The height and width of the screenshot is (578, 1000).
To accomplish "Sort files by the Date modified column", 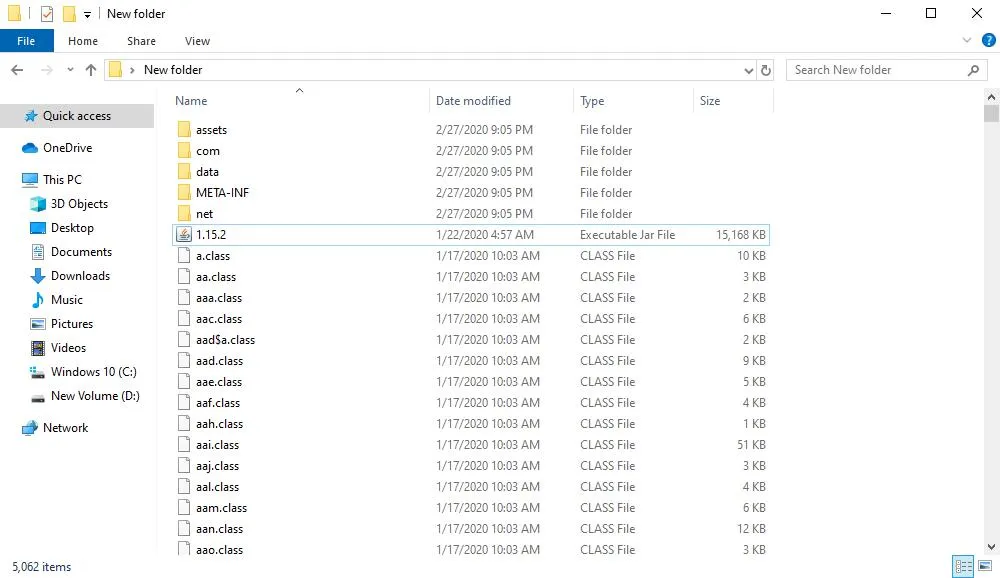I will pyautogui.click(x=474, y=100).
